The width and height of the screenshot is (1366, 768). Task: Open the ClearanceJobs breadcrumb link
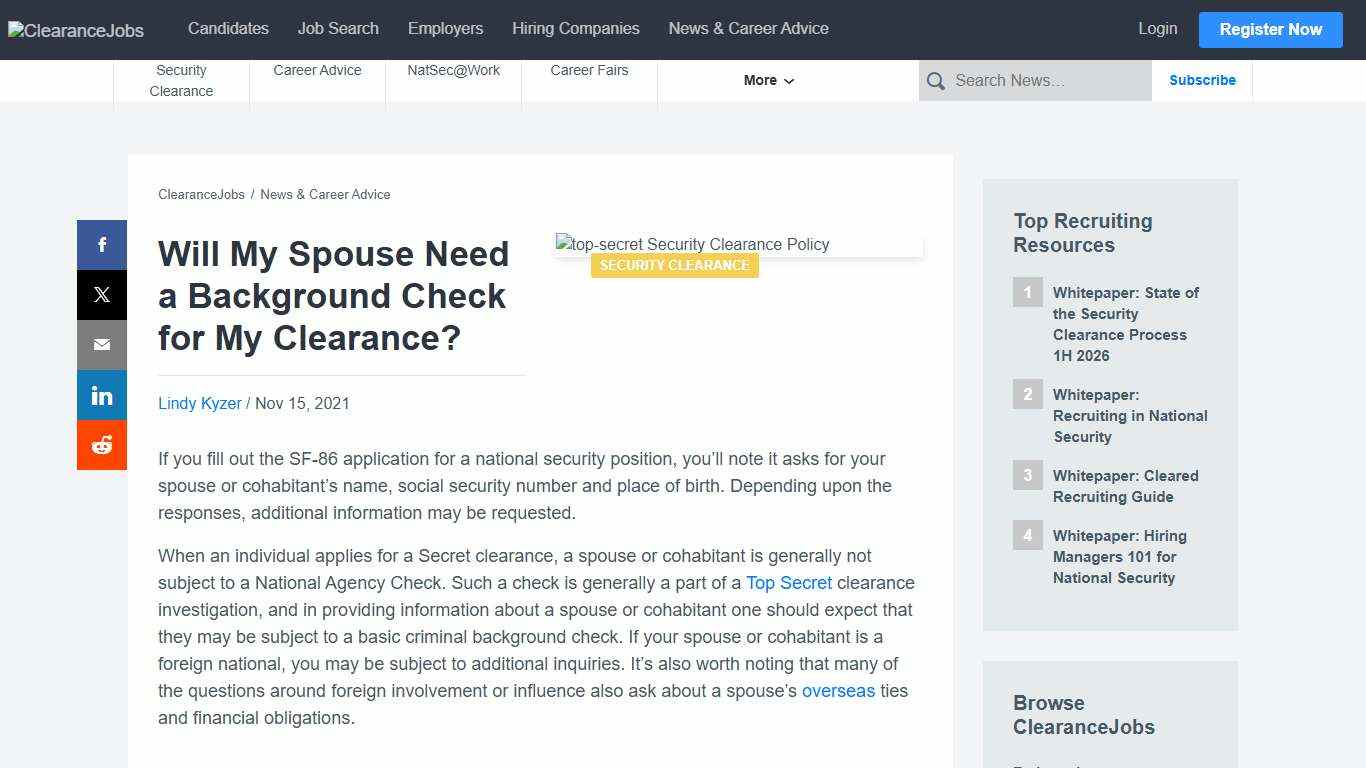pyautogui.click(x=201, y=194)
